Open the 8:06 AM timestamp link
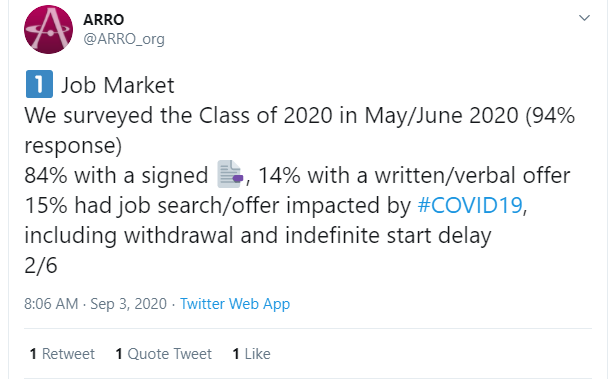 51,304
